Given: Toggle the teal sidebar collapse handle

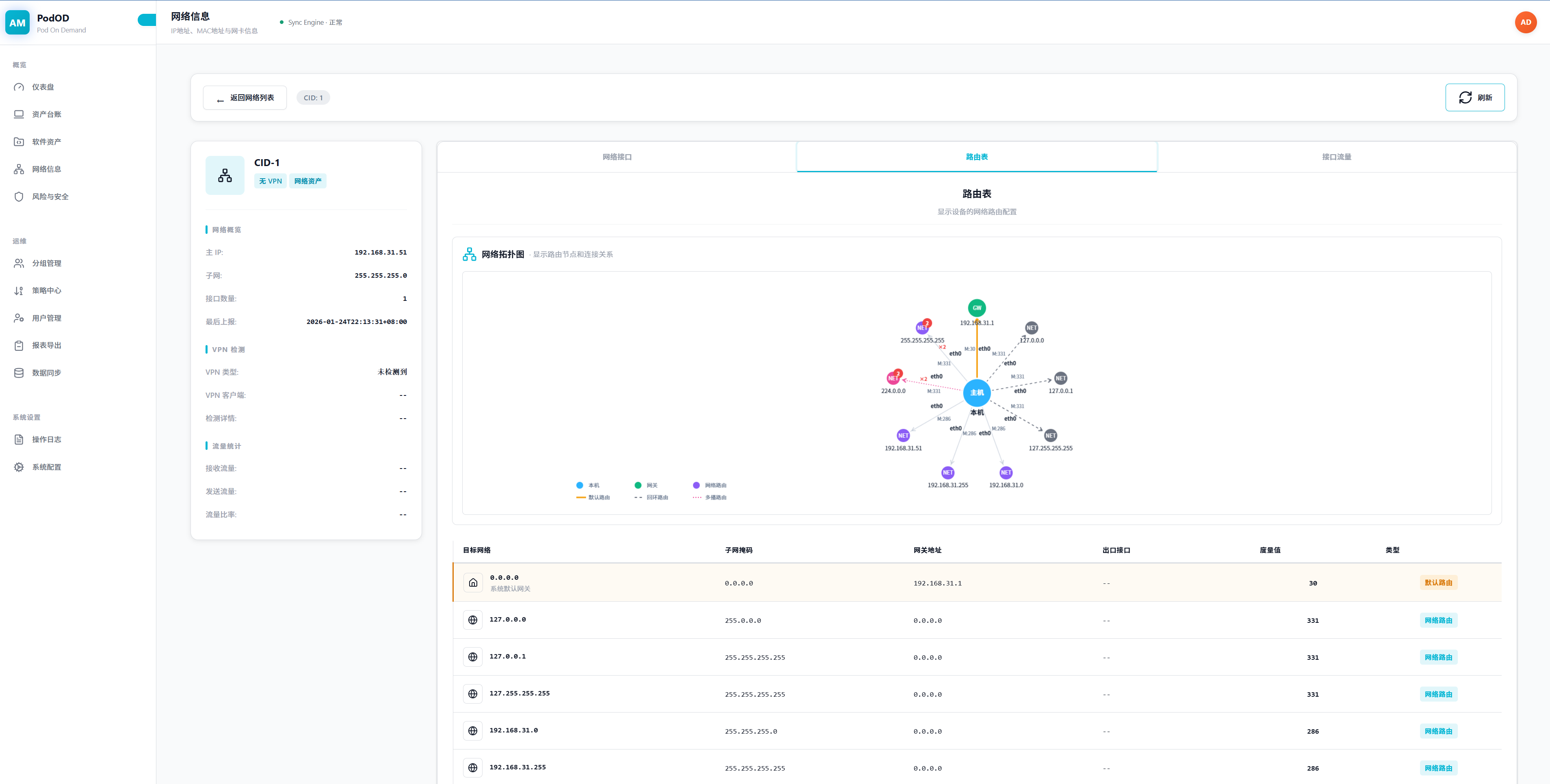Looking at the screenshot, I should [147, 20].
